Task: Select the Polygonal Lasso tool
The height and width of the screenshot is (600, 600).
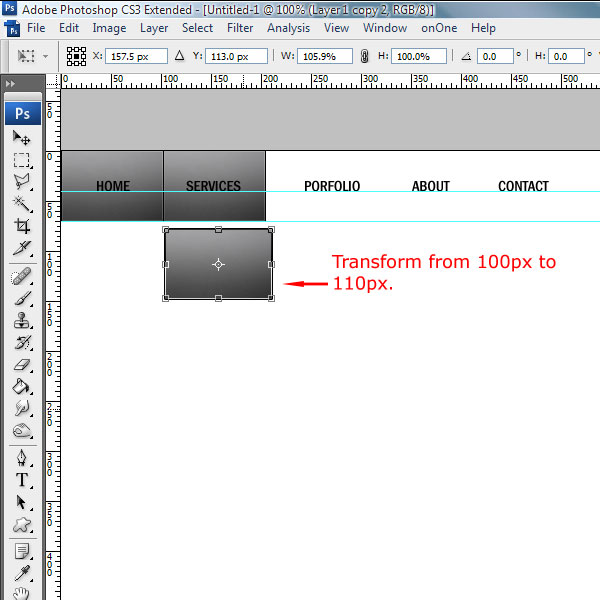Action: [x=21, y=181]
